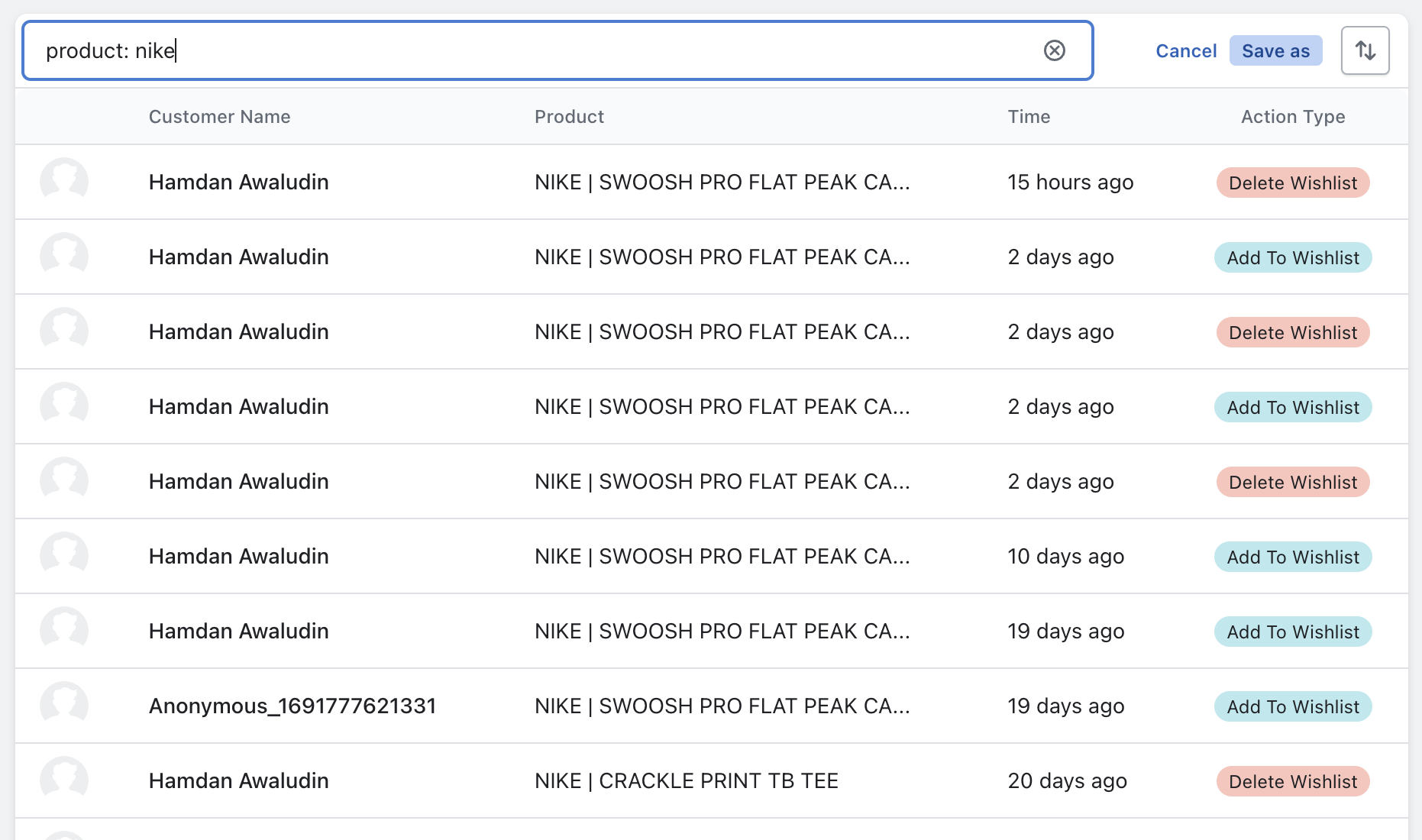Open Hamdan Awaludin from 15 hours ago
This screenshot has height=840, width=1422.
coord(238,182)
